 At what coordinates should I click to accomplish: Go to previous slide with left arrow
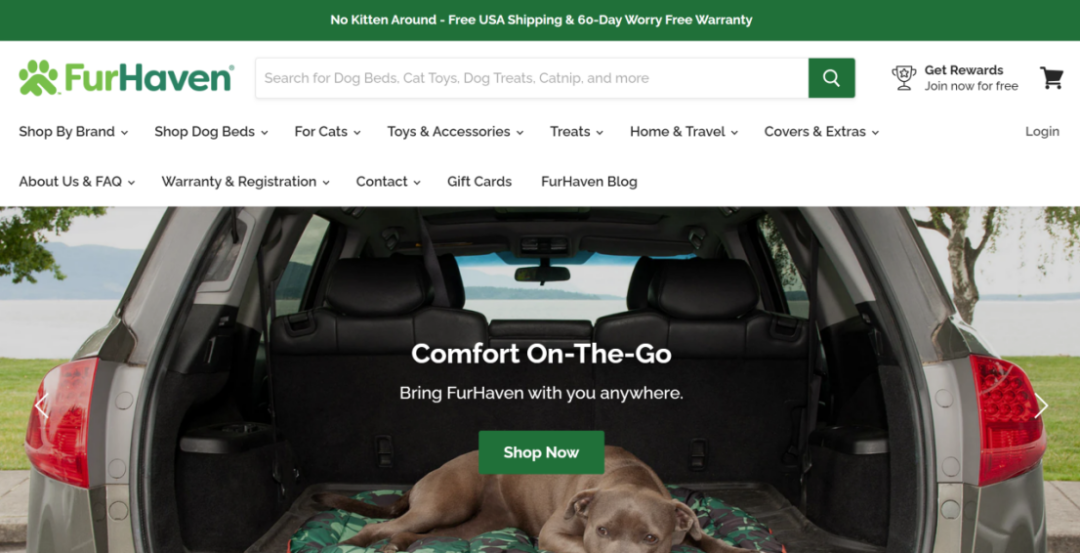pyautogui.click(x=41, y=406)
